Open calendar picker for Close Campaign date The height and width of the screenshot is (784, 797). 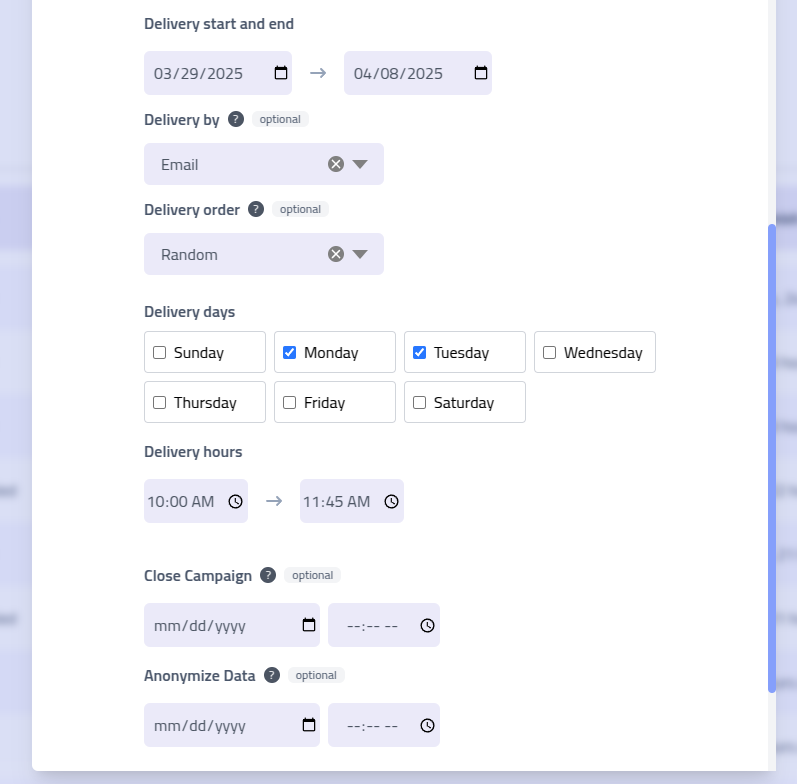[309, 625]
